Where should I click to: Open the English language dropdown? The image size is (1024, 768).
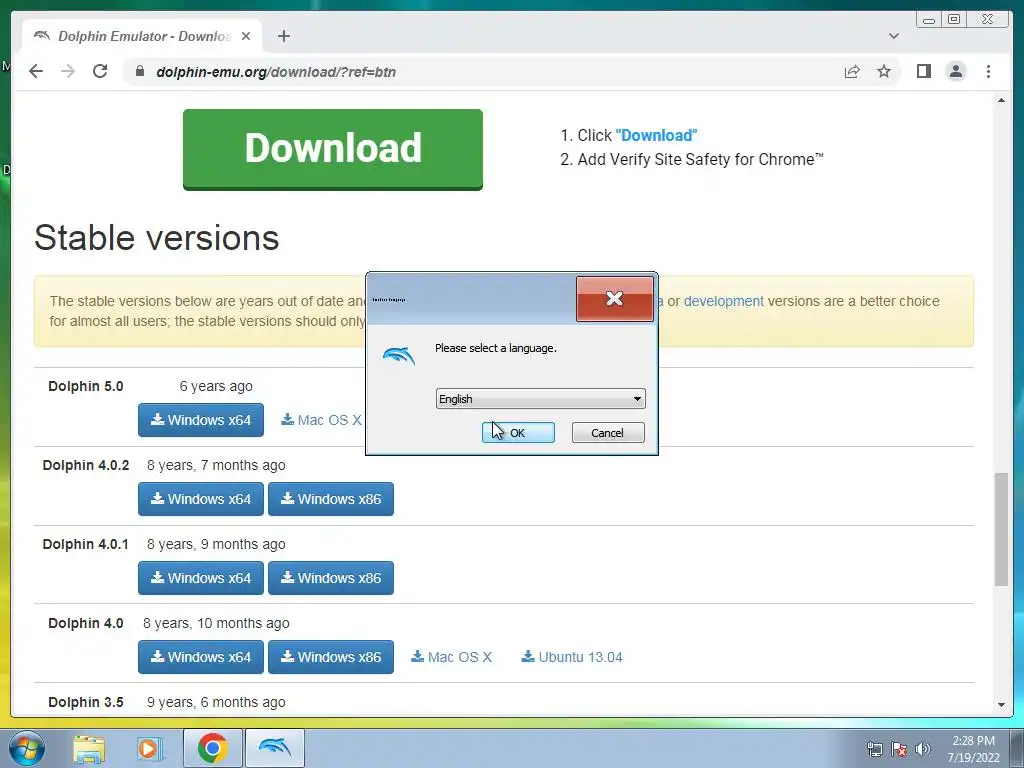coord(540,398)
